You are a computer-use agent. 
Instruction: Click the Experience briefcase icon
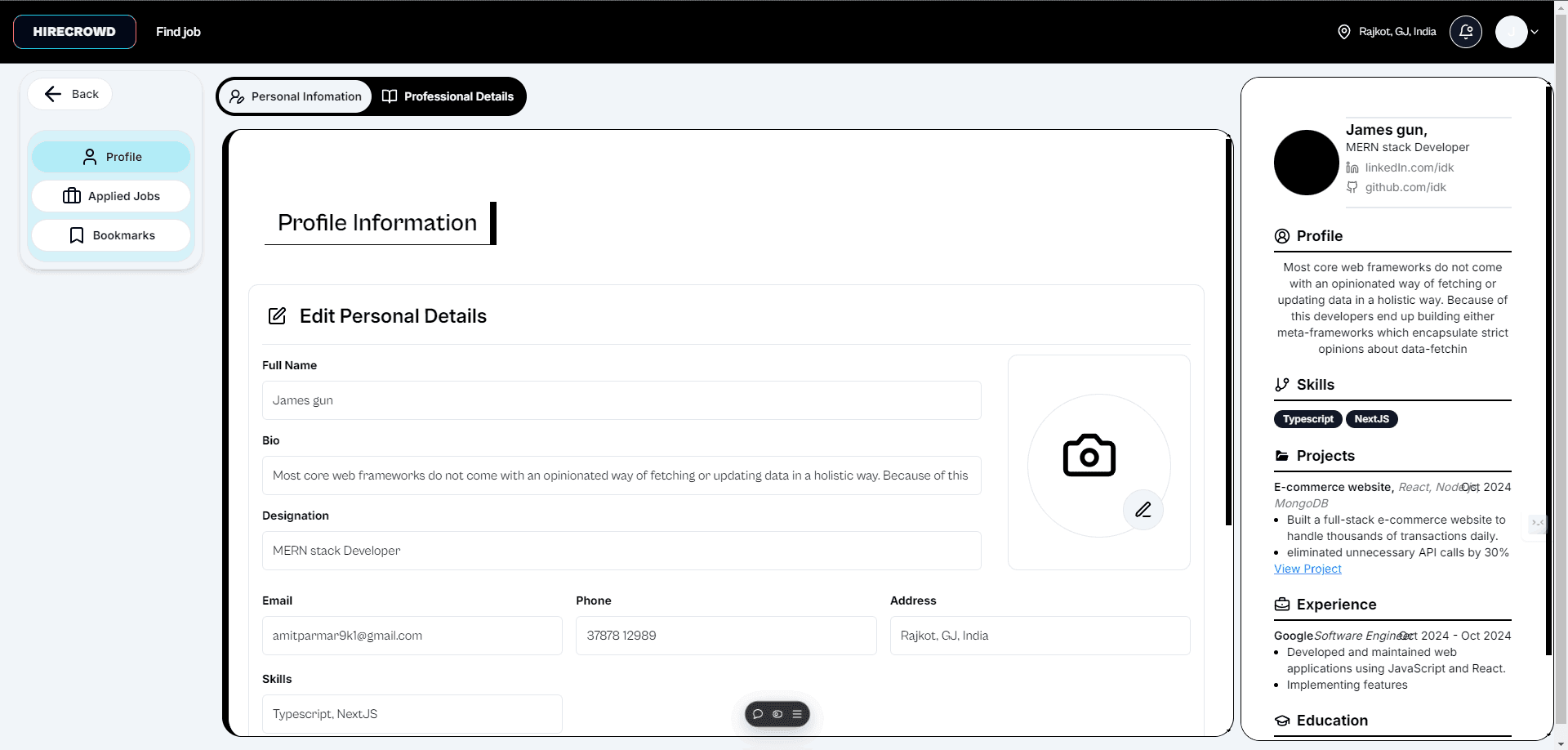point(1282,605)
